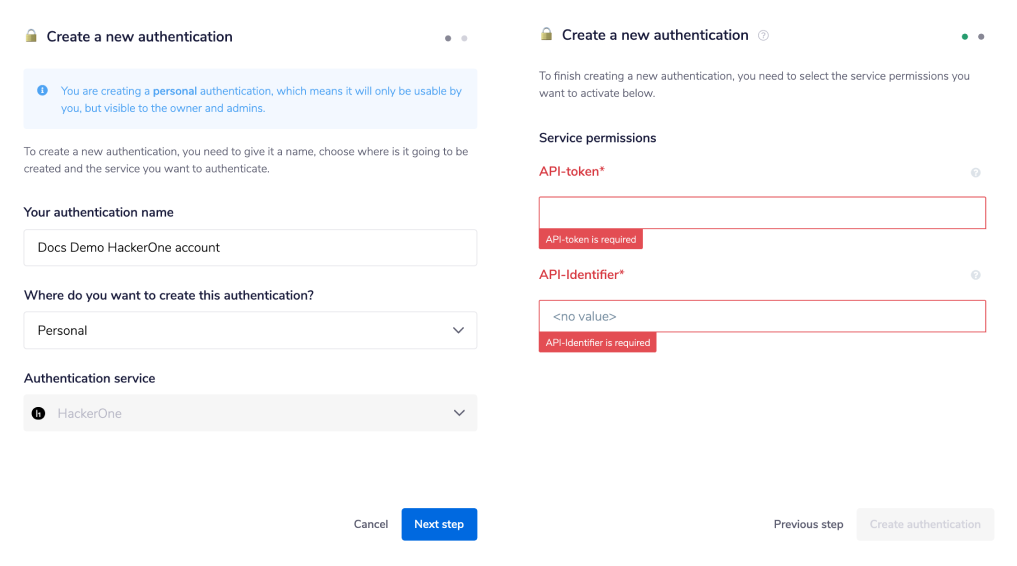Open the Personal location dropdown
1017x566 pixels.
tap(250, 330)
